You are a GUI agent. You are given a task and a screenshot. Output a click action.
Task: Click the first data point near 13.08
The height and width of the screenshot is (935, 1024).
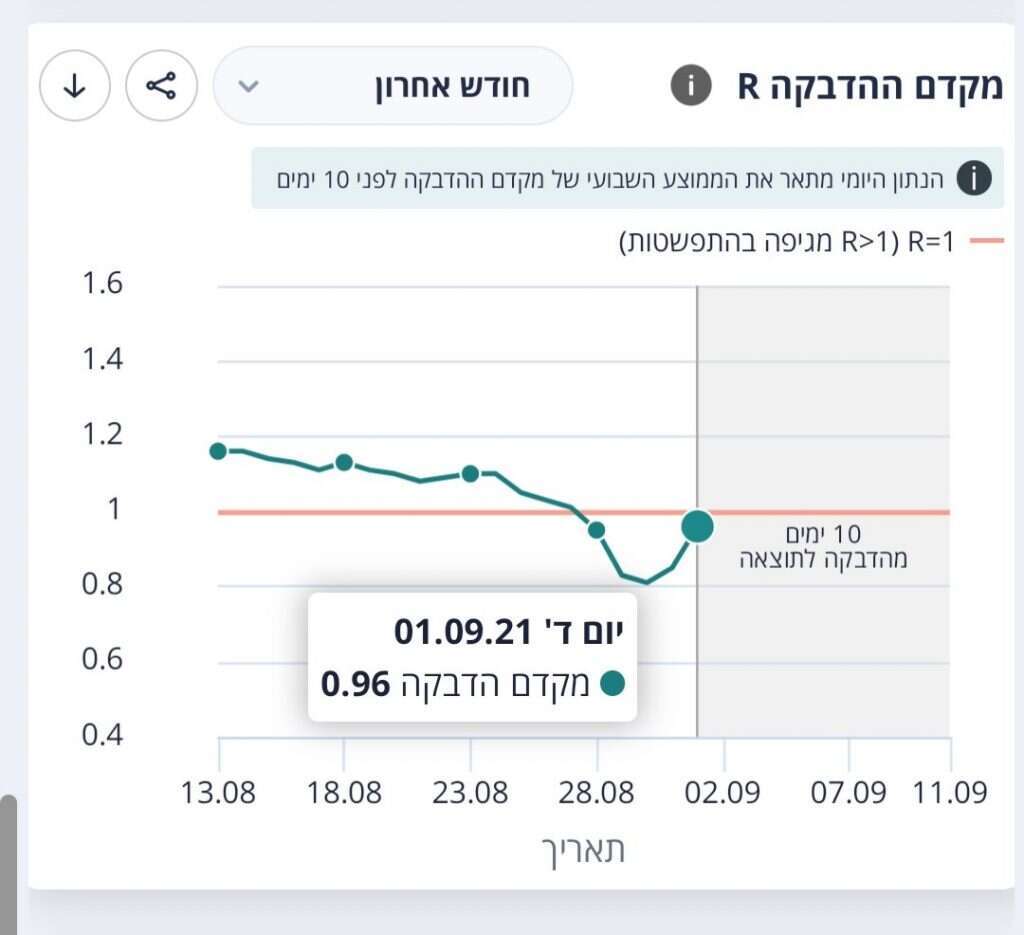click(x=218, y=450)
